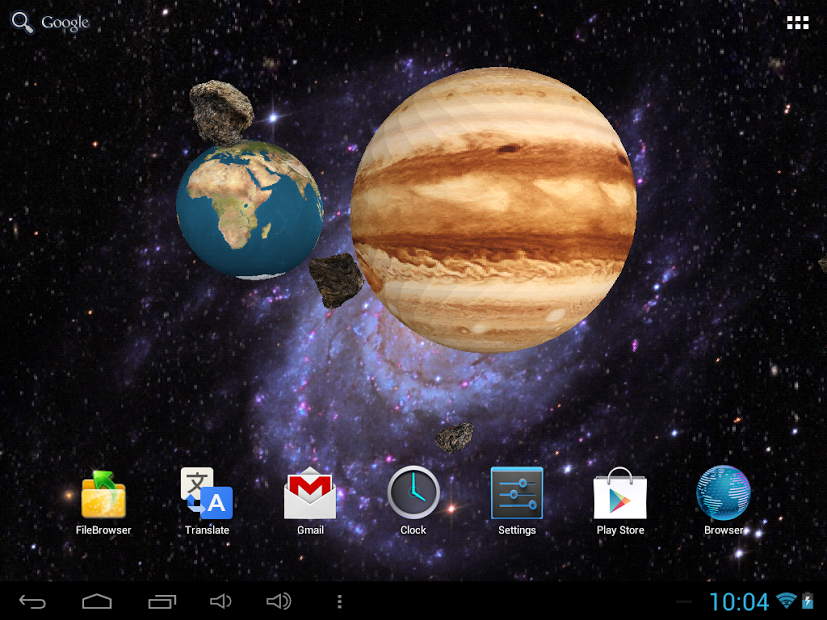The width and height of the screenshot is (827, 620).
Task: Launch the Settings app
Action: pos(517,494)
